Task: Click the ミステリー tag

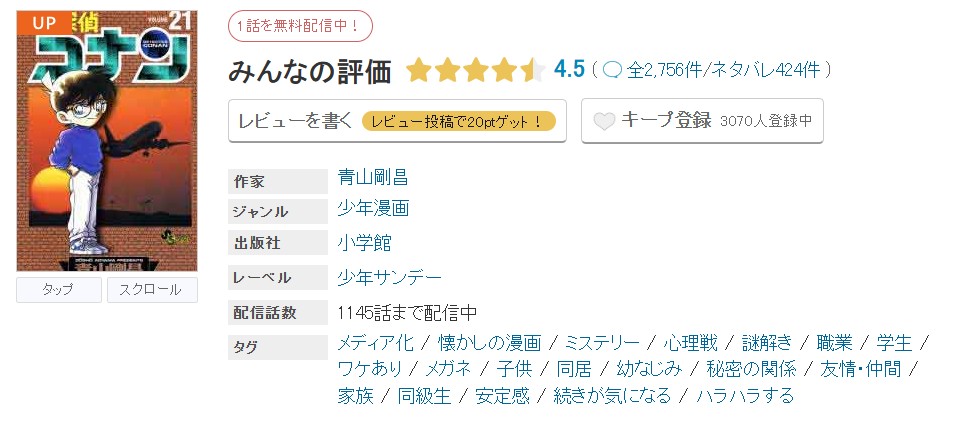Action: [602, 342]
